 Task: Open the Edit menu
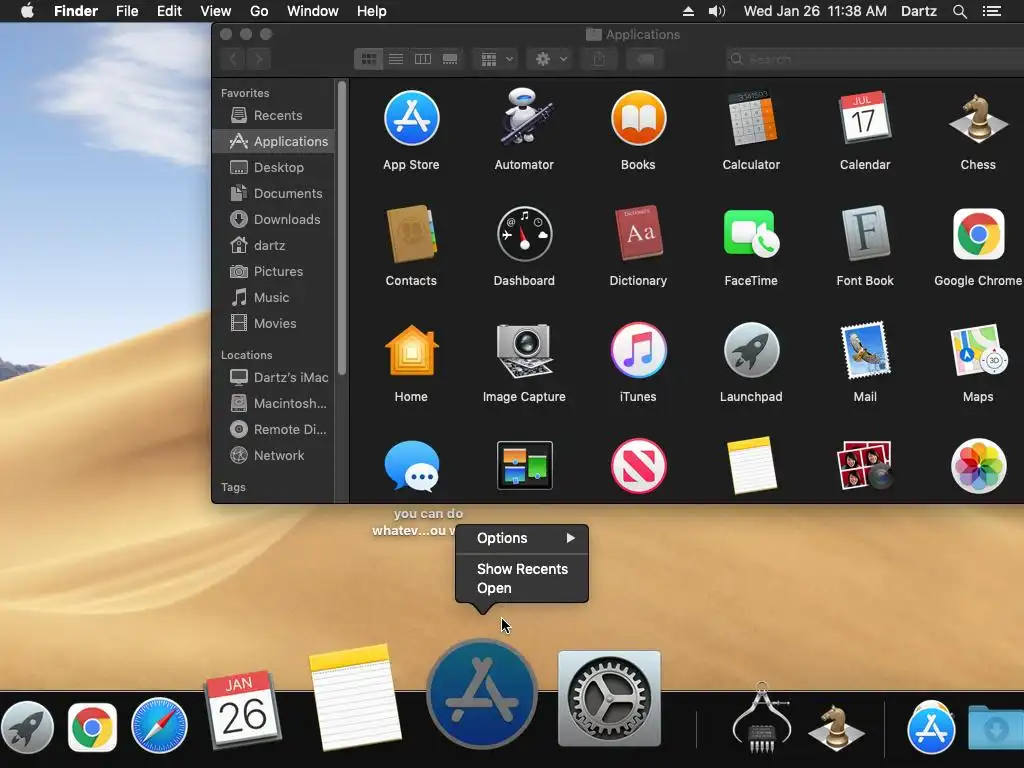169,11
